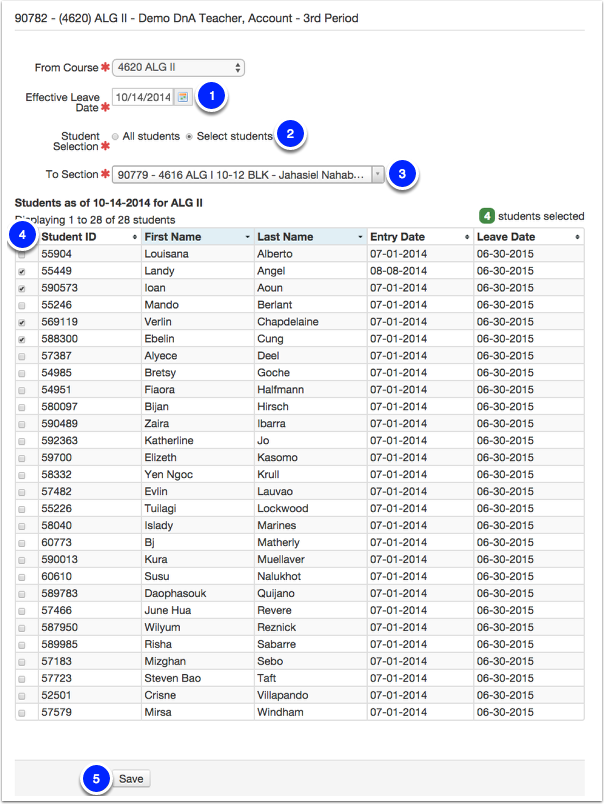Click the Save button
604x804 pixels.
[x=131, y=778]
